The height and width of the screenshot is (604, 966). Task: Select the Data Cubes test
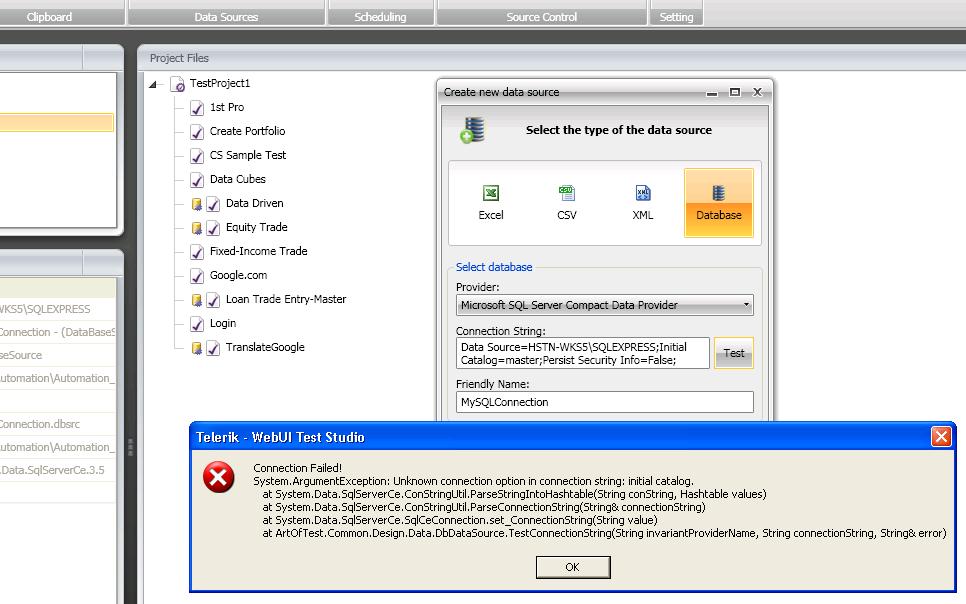(238, 179)
